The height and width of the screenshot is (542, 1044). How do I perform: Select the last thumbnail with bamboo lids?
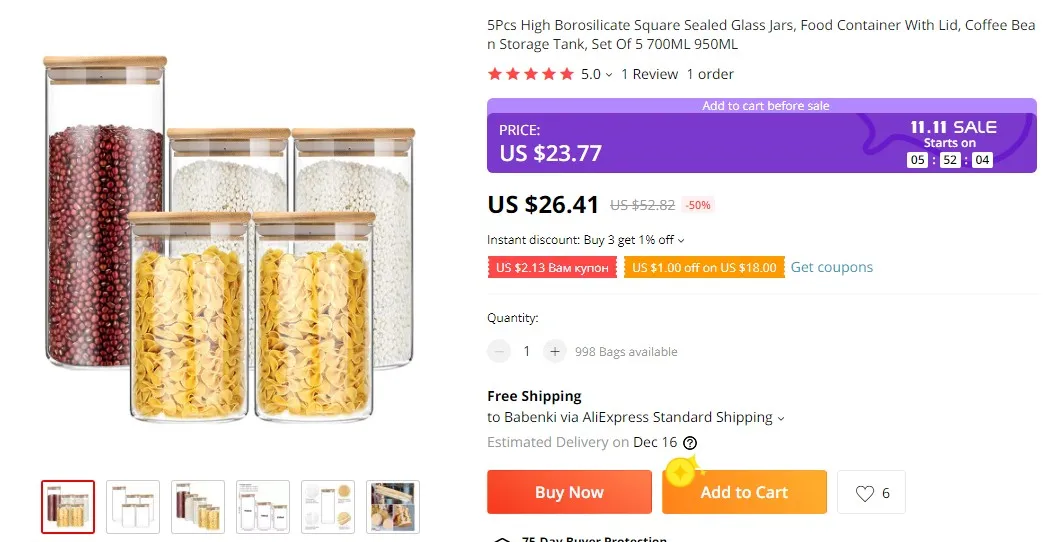(393, 507)
